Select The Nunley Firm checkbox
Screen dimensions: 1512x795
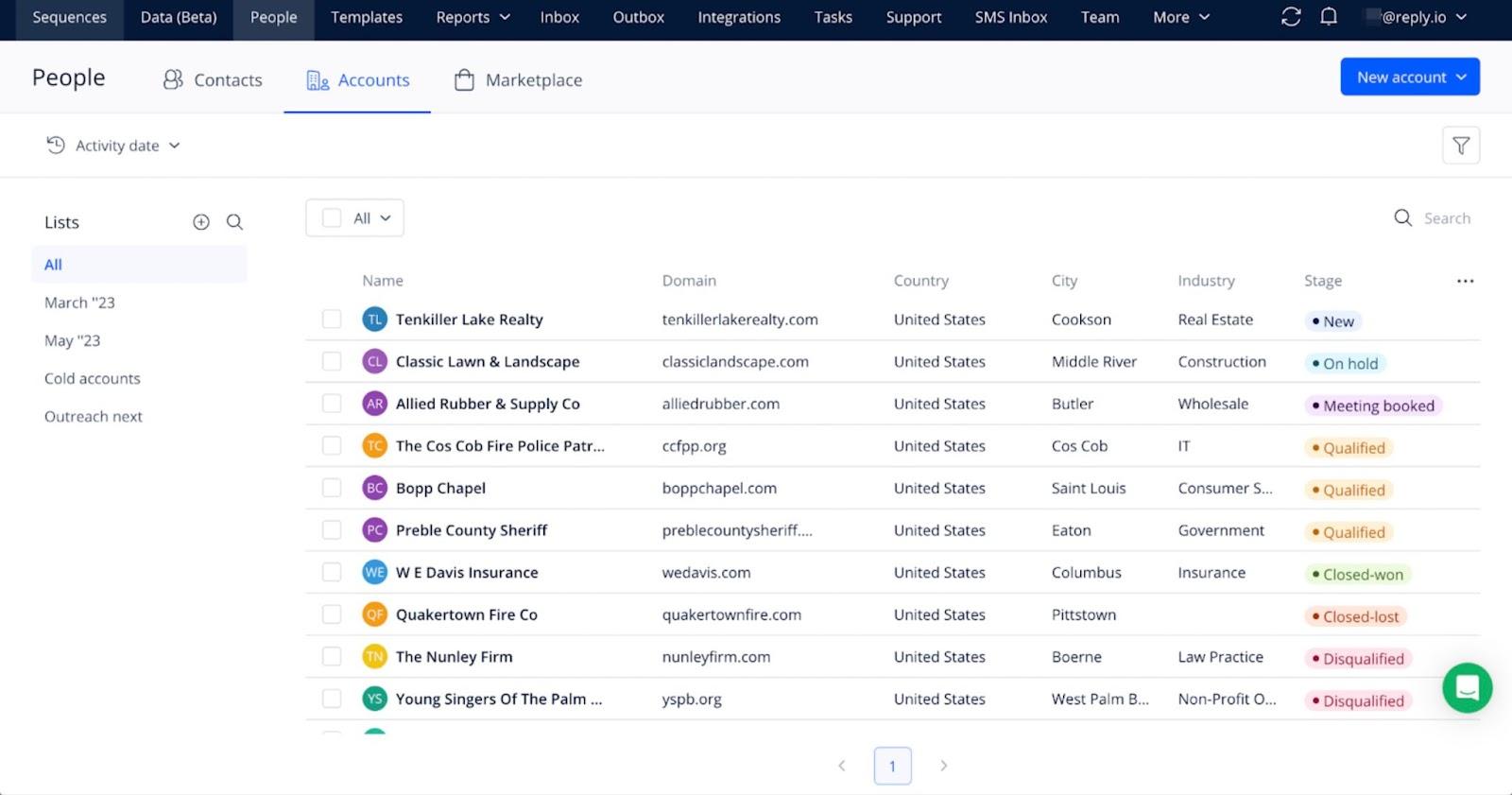pyautogui.click(x=332, y=656)
